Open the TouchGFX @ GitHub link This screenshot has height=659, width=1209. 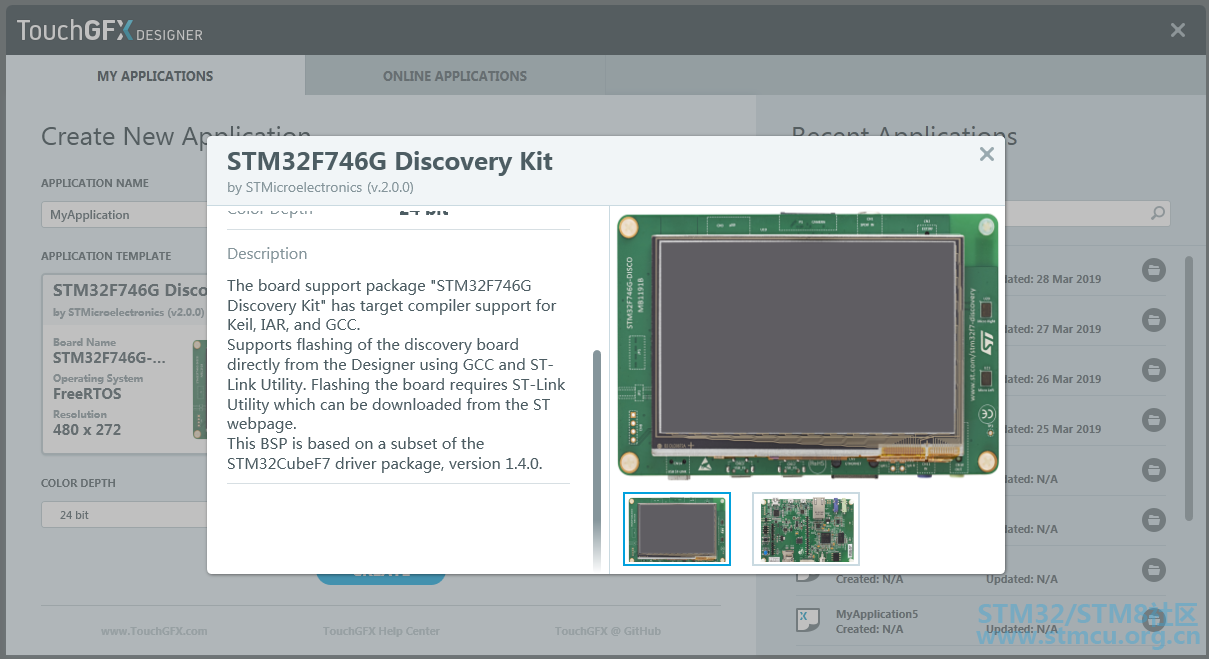pyautogui.click(x=608, y=631)
